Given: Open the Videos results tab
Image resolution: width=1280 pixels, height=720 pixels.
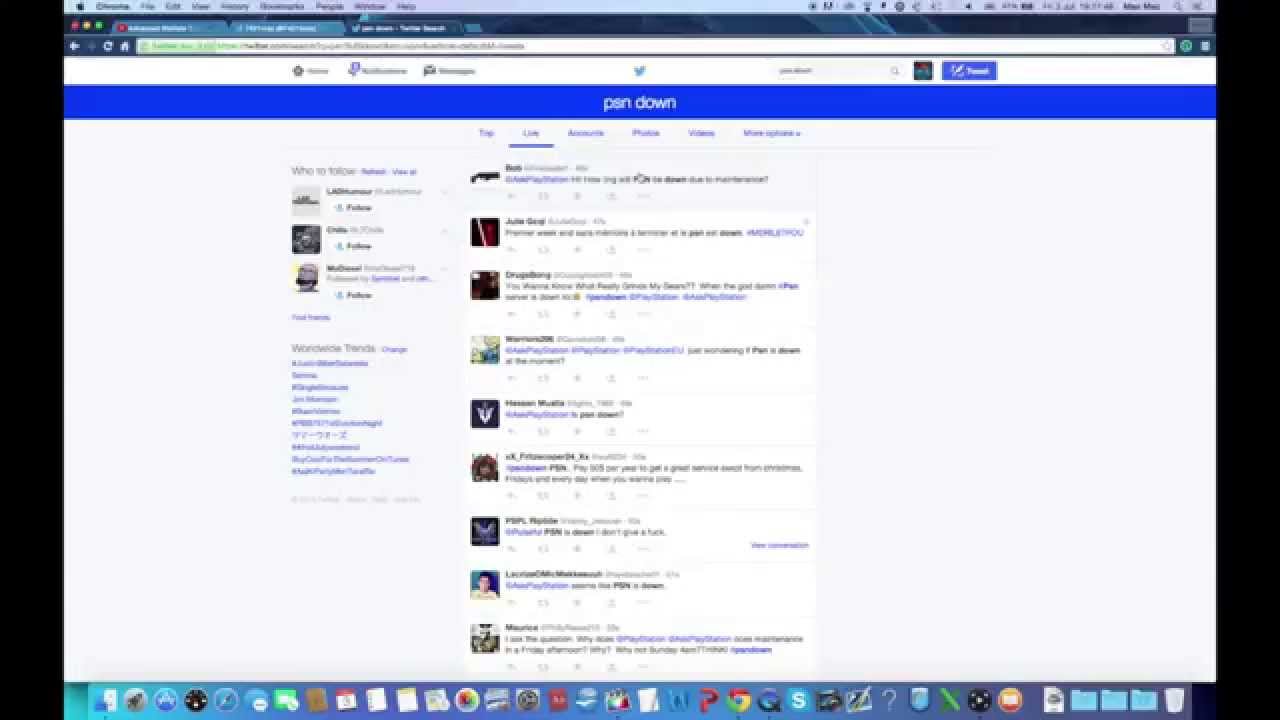Looking at the screenshot, I should coord(701,133).
